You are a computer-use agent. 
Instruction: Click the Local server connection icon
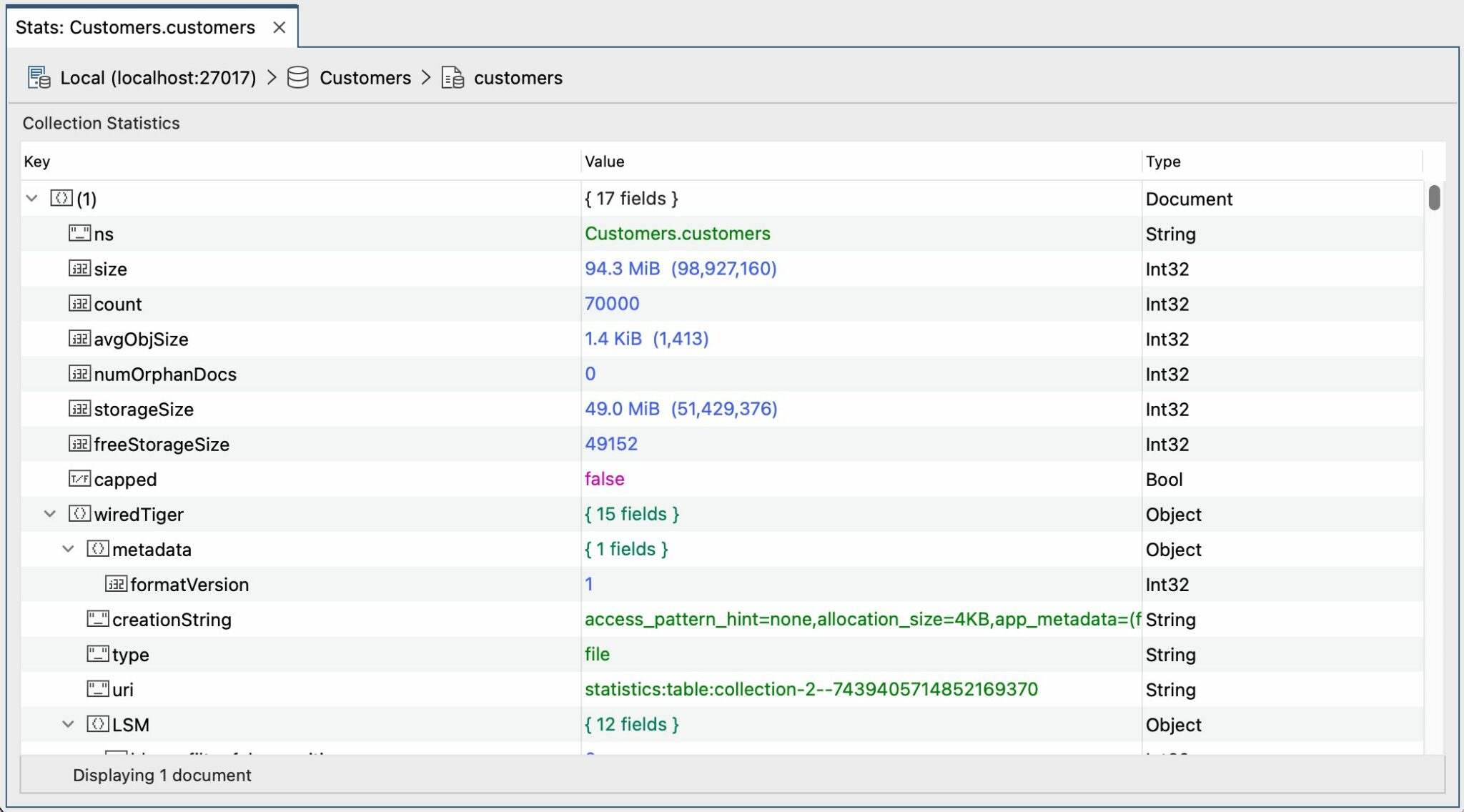(38, 77)
